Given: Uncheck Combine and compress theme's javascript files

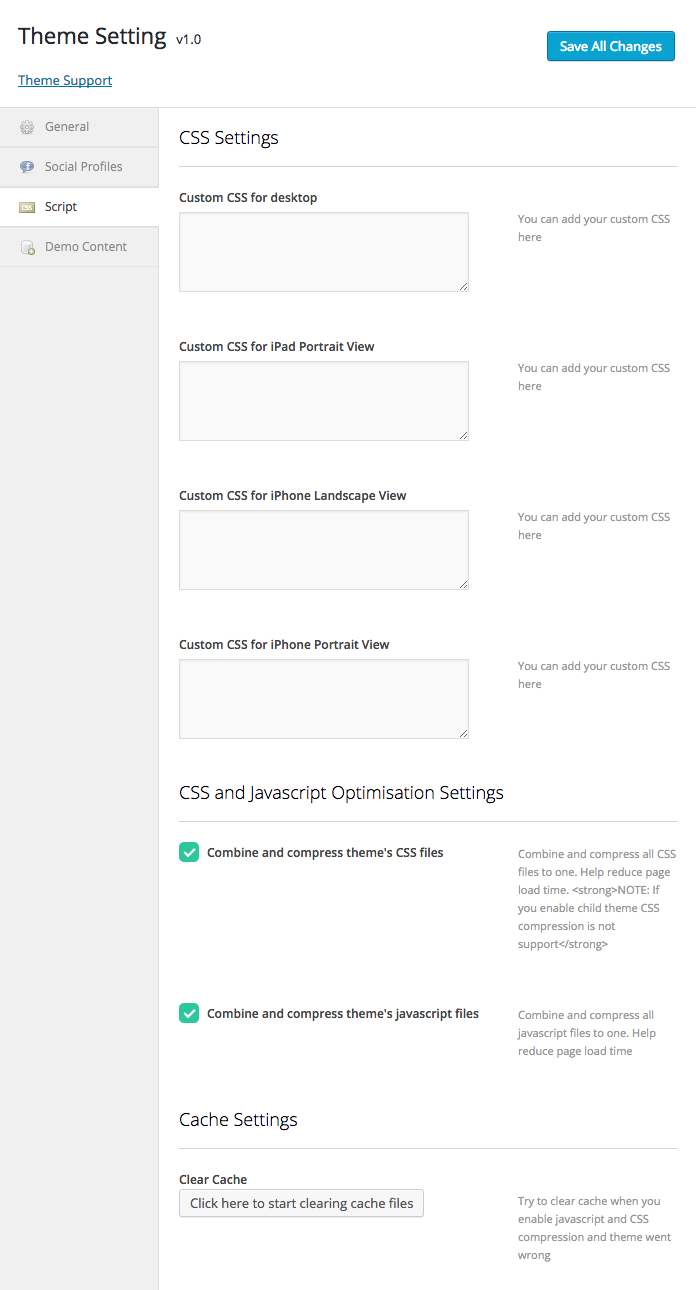Looking at the screenshot, I should pyautogui.click(x=189, y=1013).
